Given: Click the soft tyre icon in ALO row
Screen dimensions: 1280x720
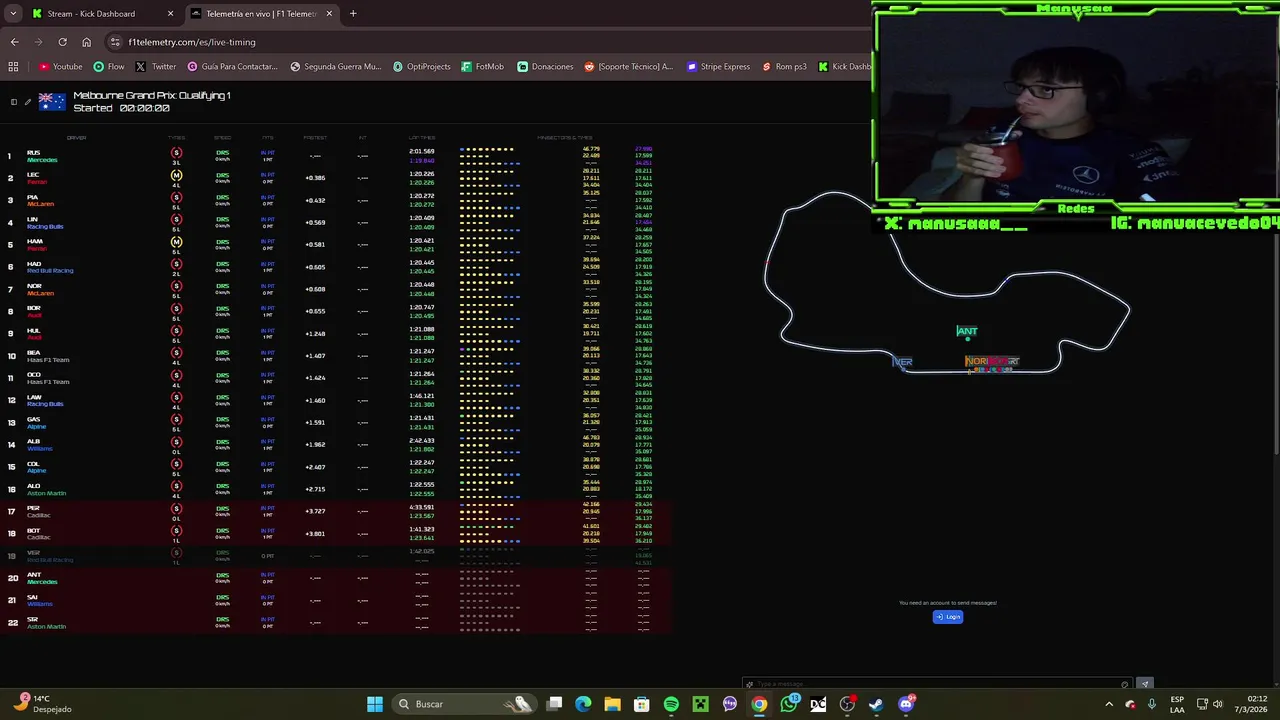Looking at the screenshot, I should point(176,486).
